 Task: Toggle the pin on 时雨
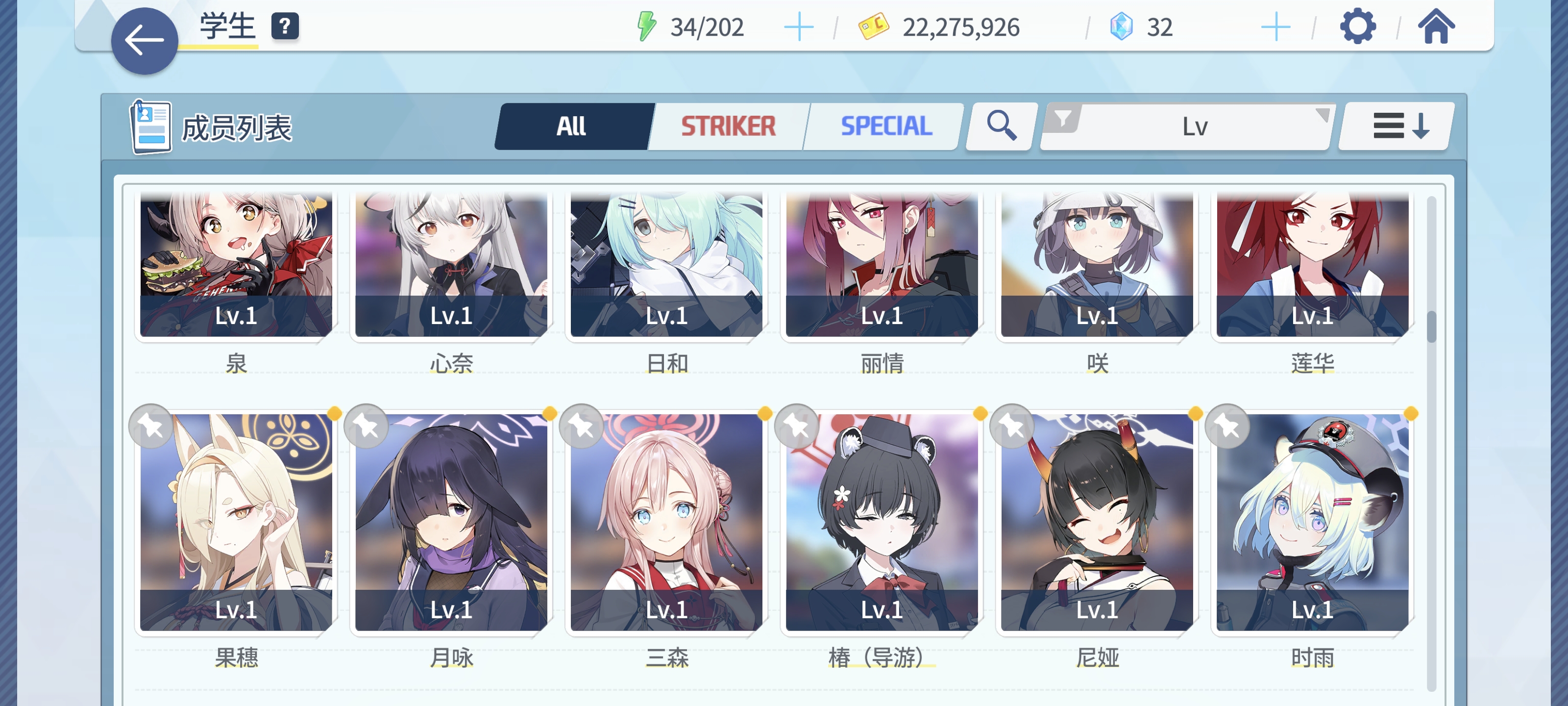[1227, 426]
